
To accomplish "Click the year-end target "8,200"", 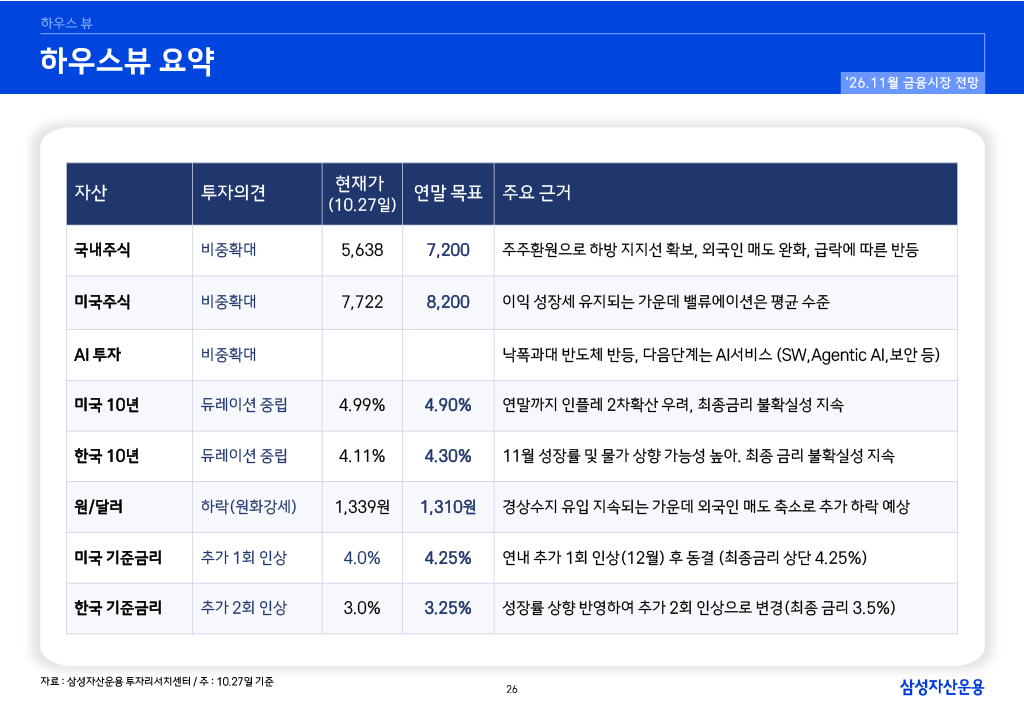I will point(448,302).
